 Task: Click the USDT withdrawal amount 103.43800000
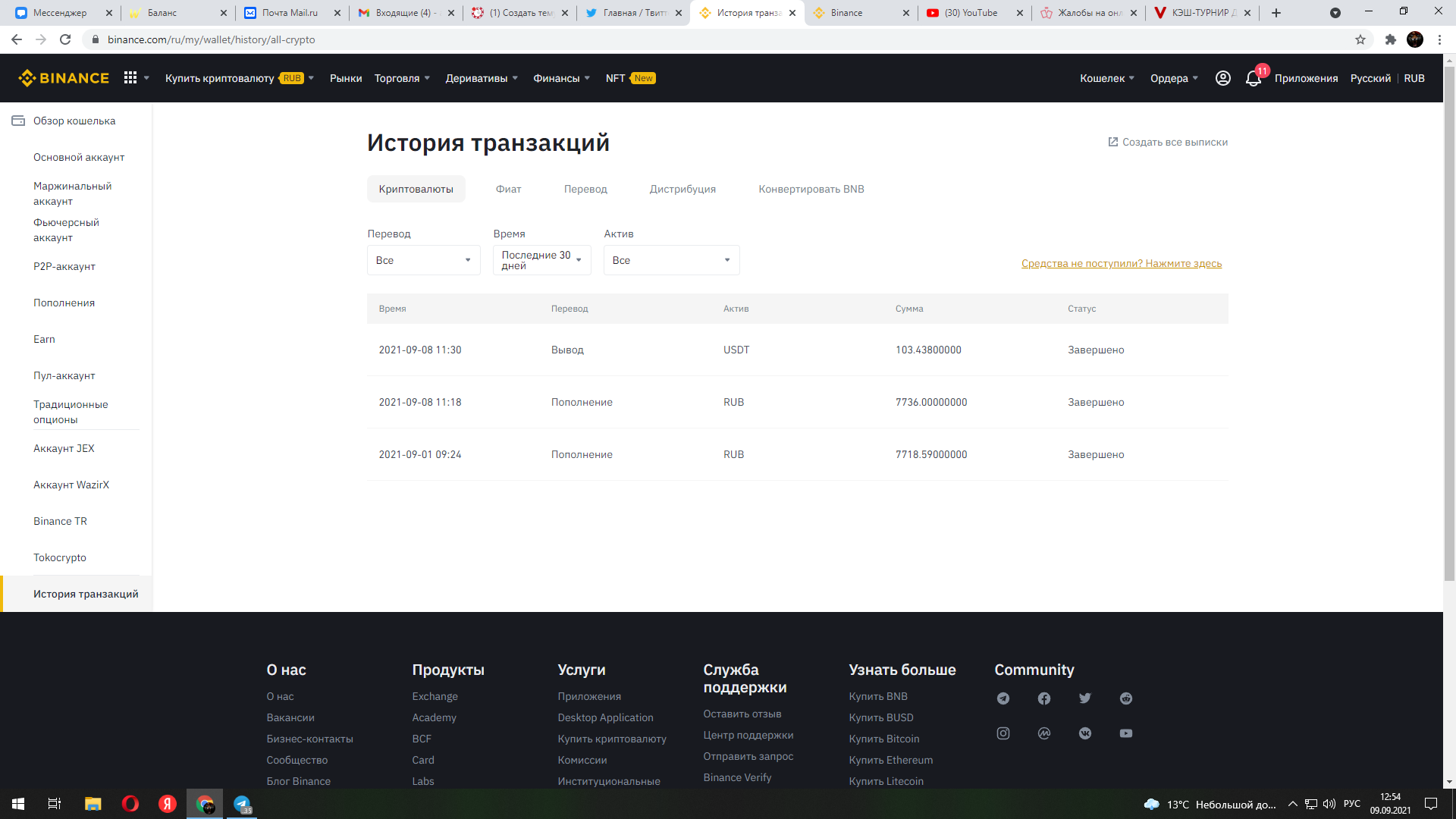928,350
